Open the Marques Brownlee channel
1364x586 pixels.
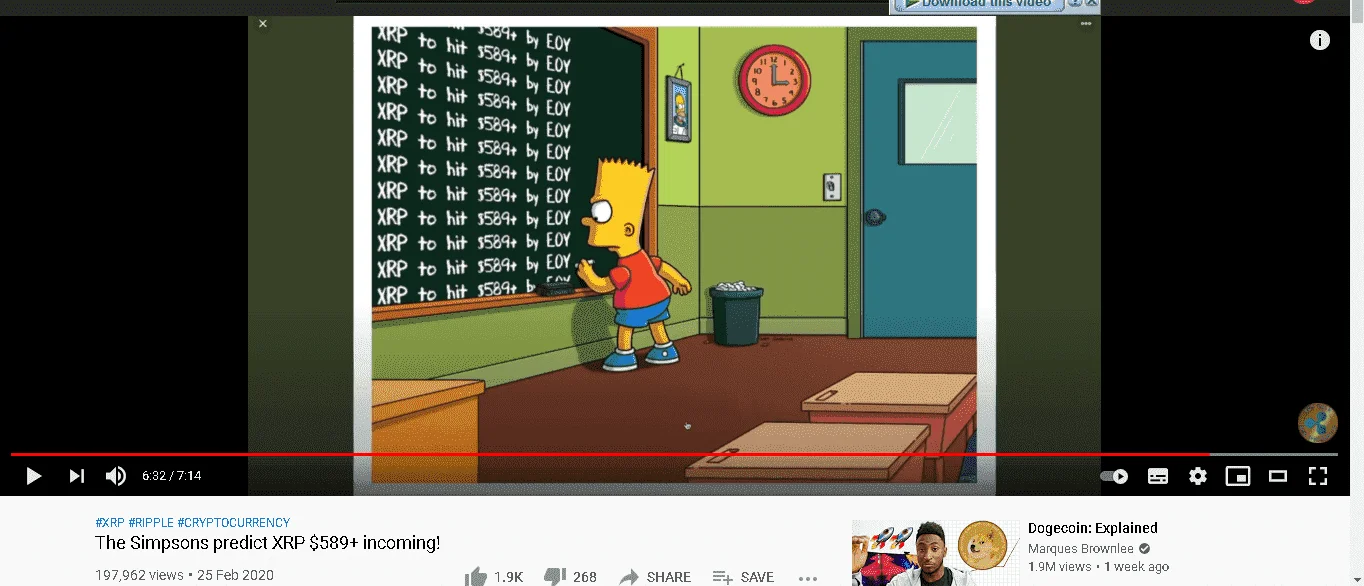coord(1082,549)
